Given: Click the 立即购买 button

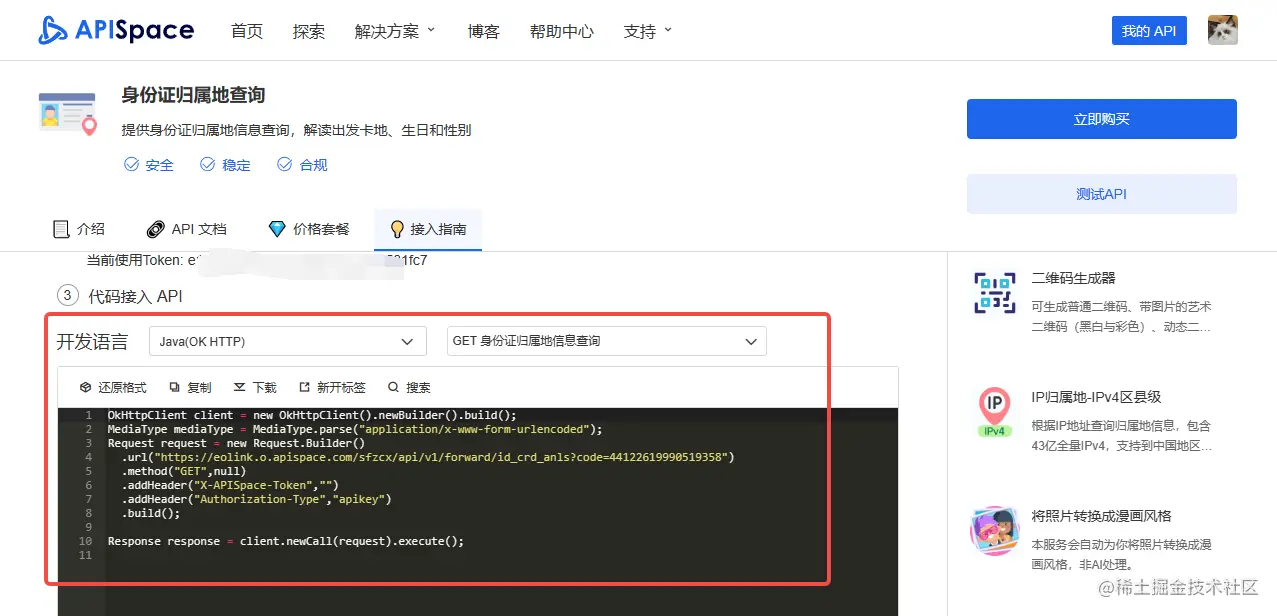Looking at the screenshot, I should pos(1101,119).
